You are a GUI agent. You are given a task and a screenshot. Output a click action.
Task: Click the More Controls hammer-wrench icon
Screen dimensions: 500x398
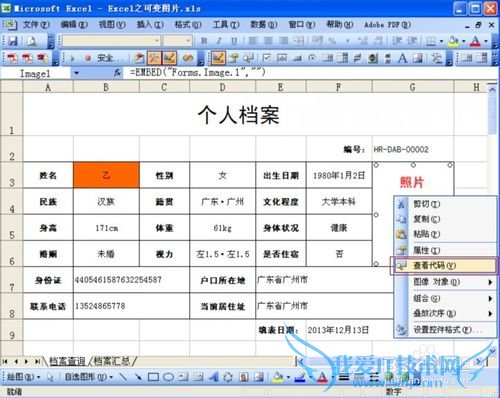[436, 58]
